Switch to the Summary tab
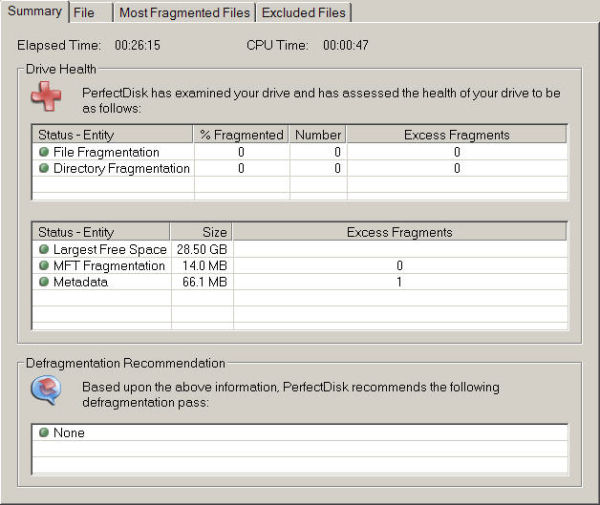The height and width of the screenshot is (505, 600). [x=35, y=11]
